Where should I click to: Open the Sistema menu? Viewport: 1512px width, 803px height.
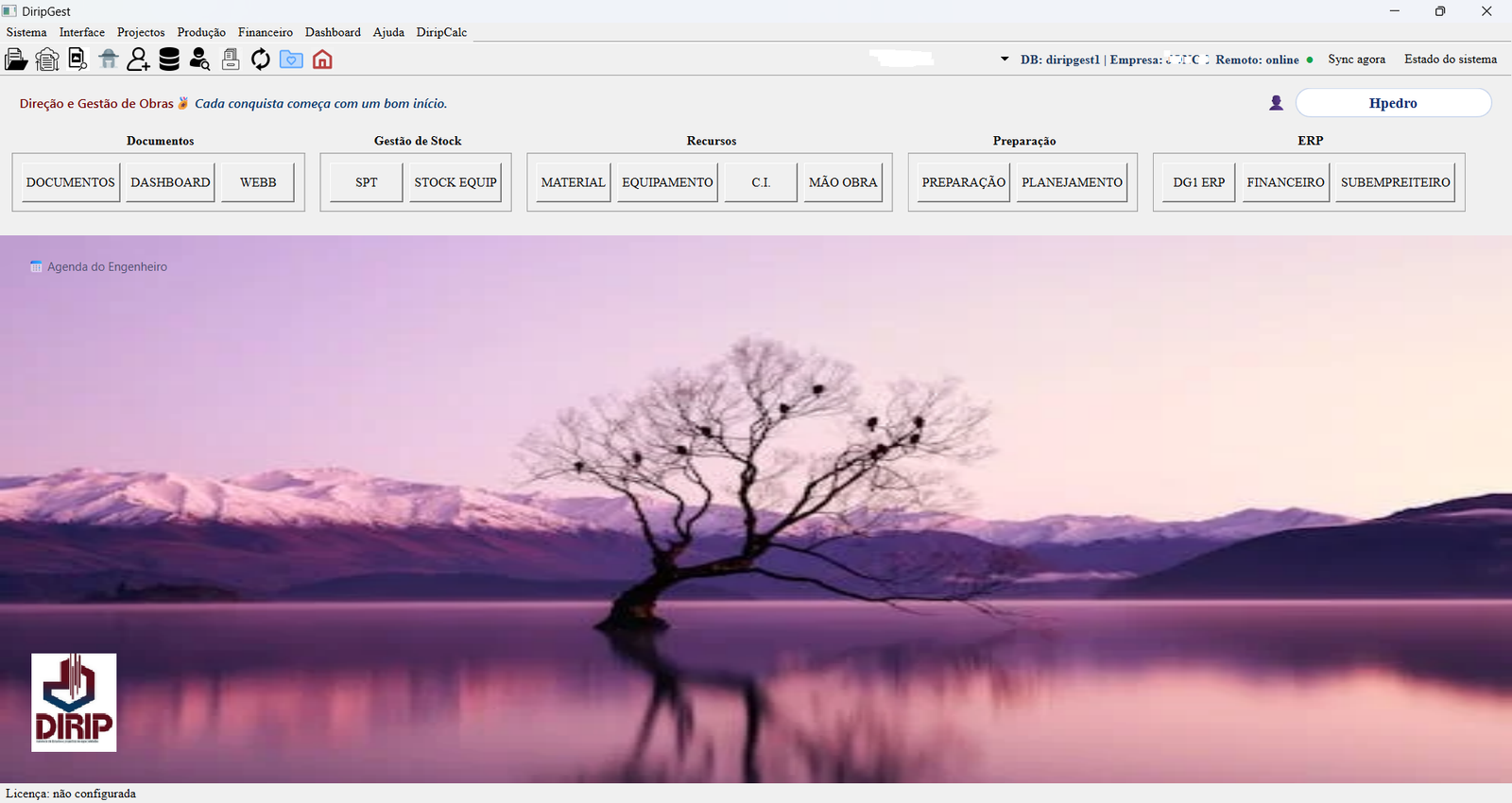click(x=26, y=32)
